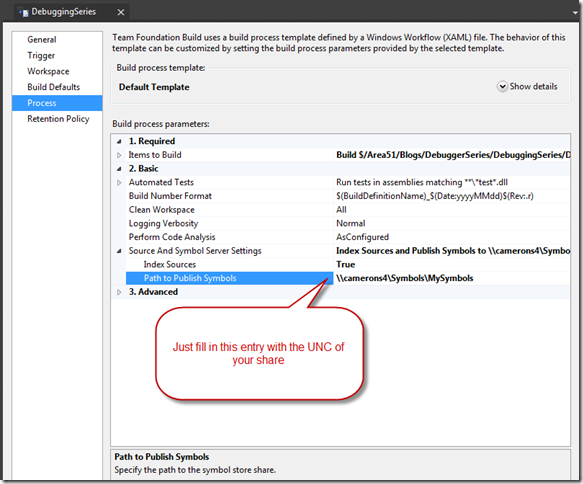Open the tab overflow dropdown arrow
This screenshot has height=484, width=583.
click(576, 13)
